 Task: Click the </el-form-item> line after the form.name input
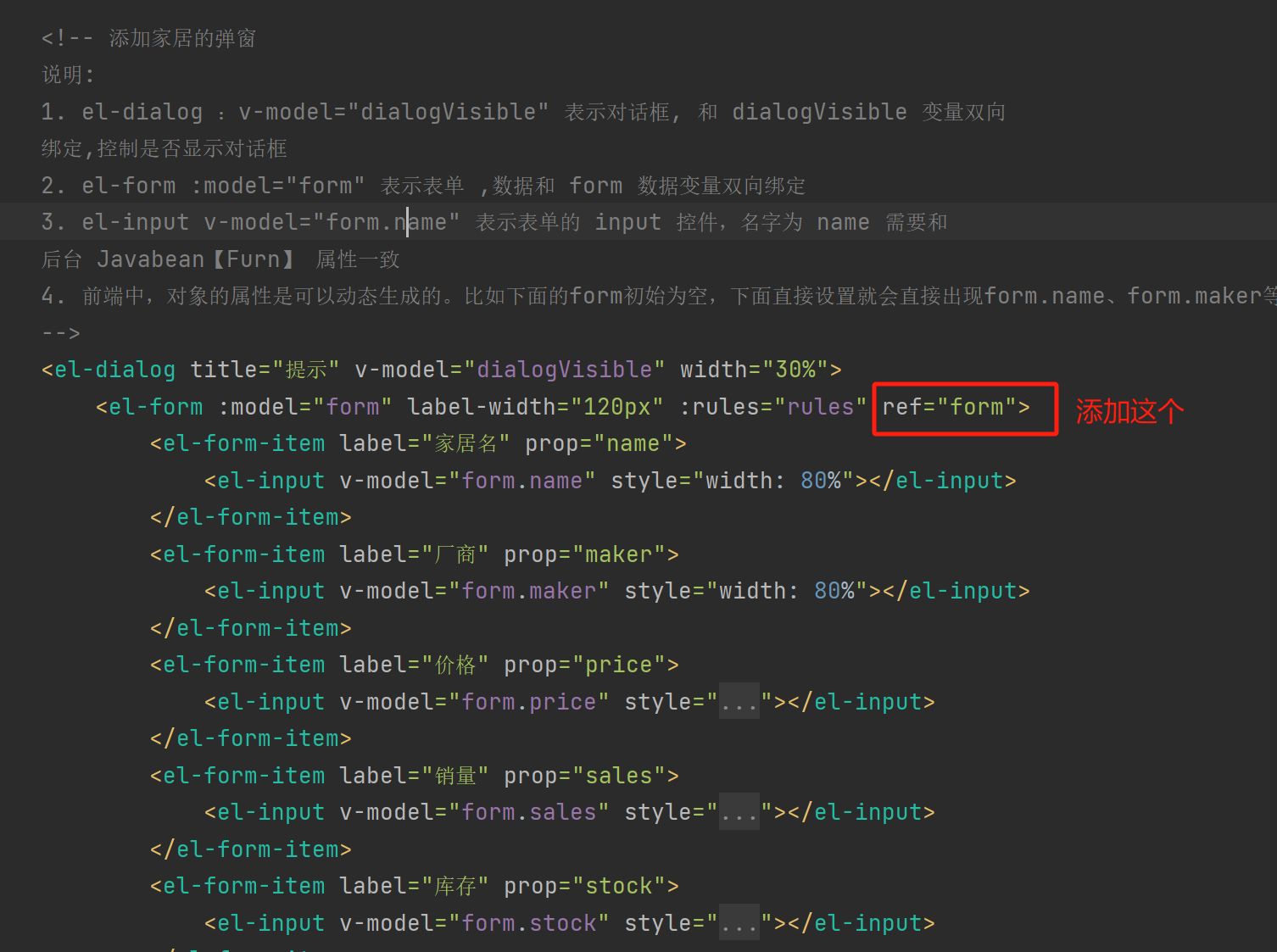[x=251, y=517]
